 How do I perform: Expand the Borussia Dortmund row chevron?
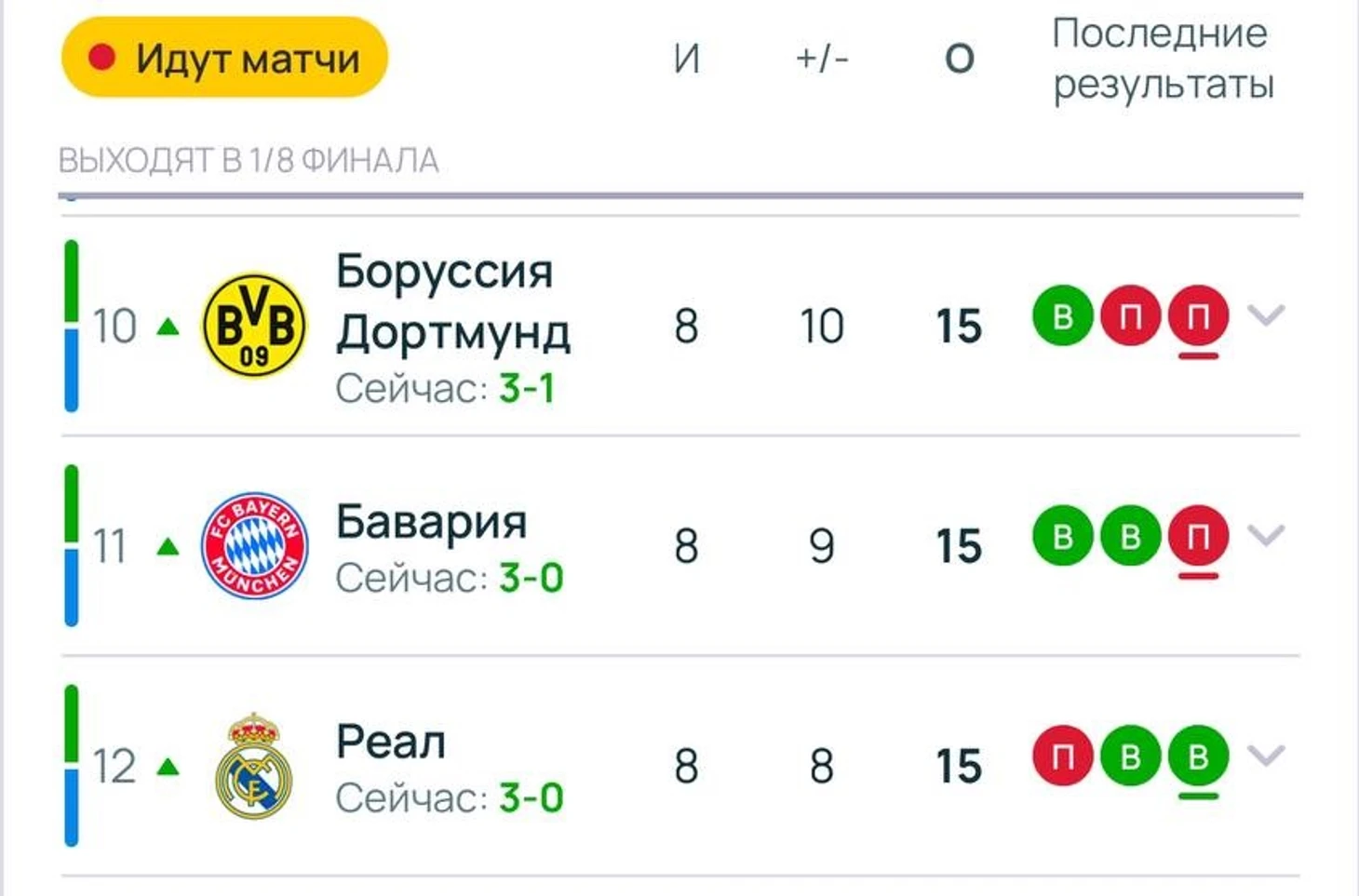coord(1266,315)
